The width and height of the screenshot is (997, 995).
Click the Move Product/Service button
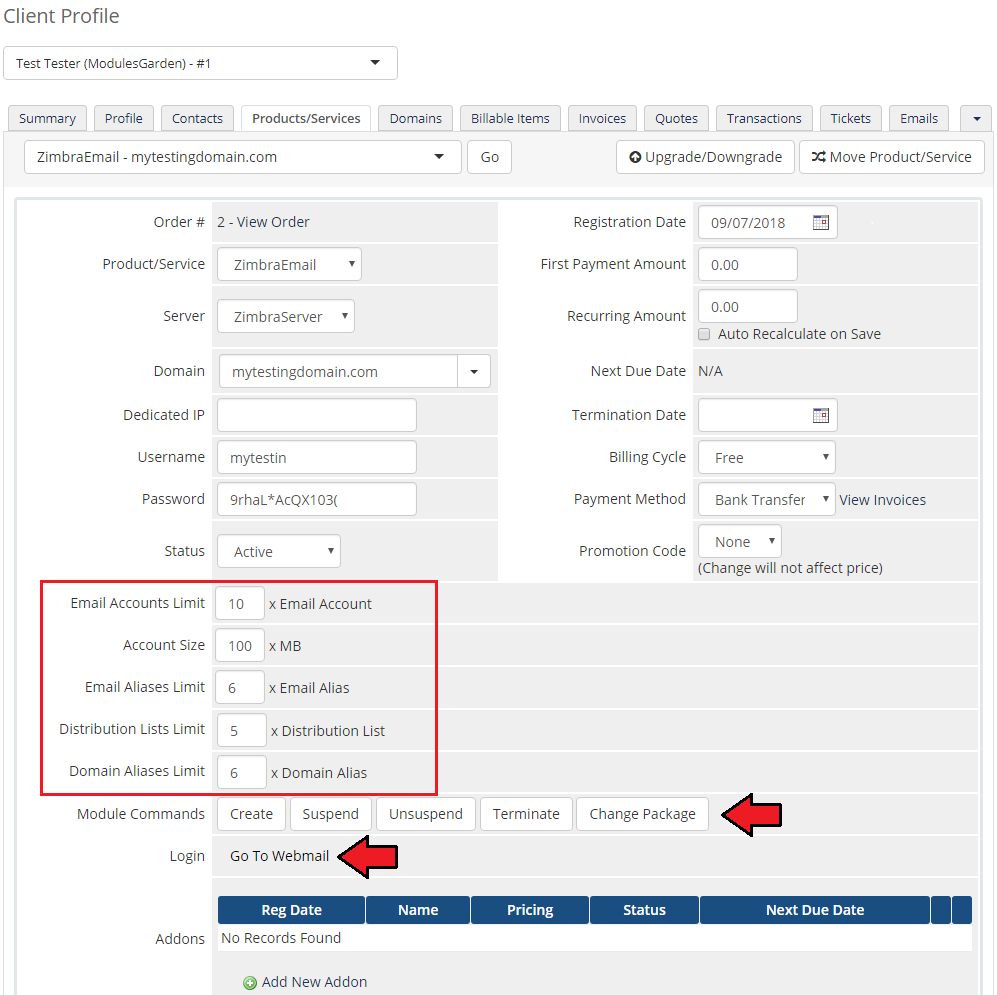point(891,157)
